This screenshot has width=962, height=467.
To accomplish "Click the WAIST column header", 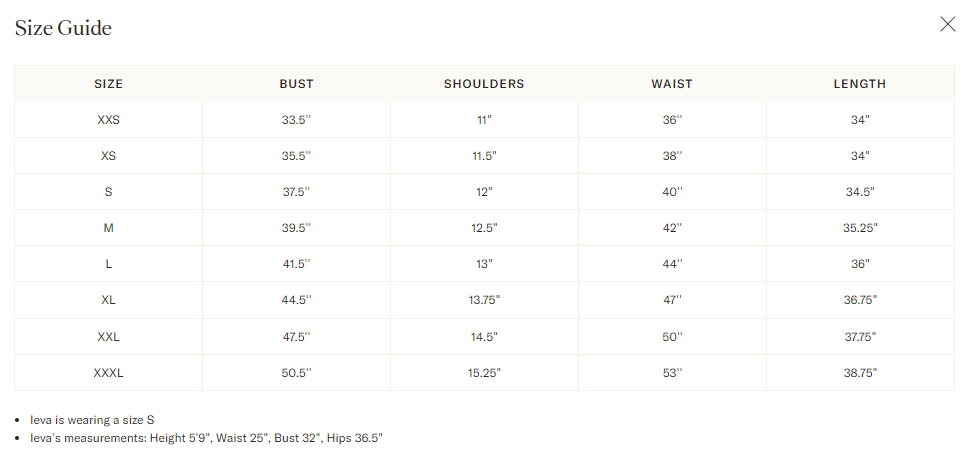I will [671, 84].
